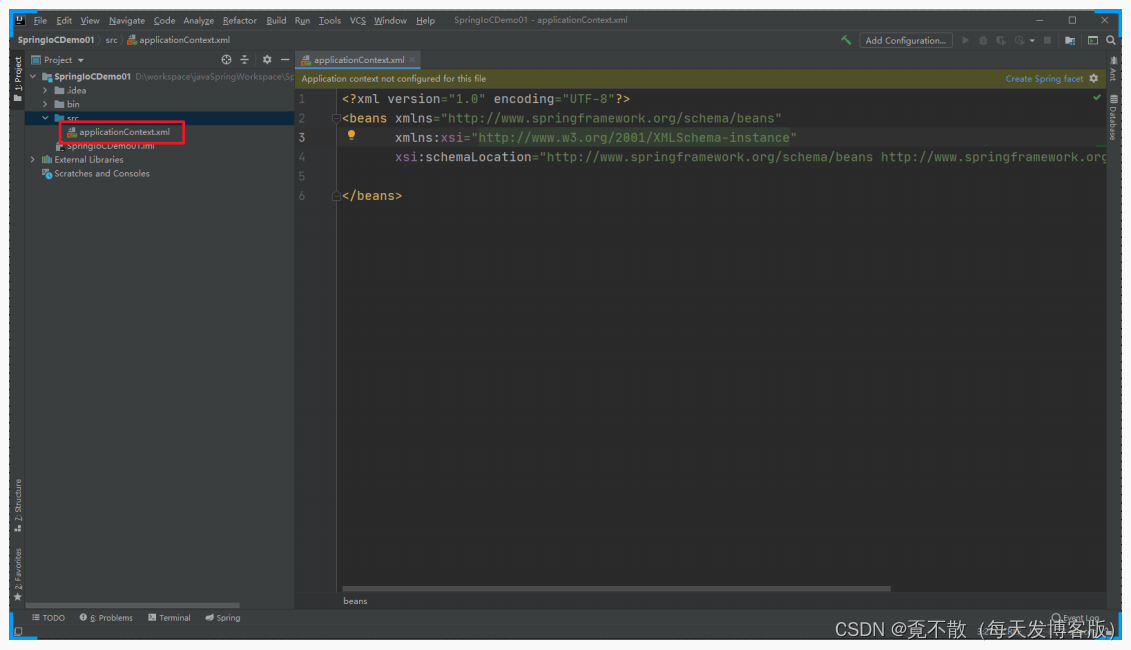The width and height of the screenshot is (1131, 650).
Task: Toggle the Database tool window on right sidebar
Action: tap(1115, 117)
